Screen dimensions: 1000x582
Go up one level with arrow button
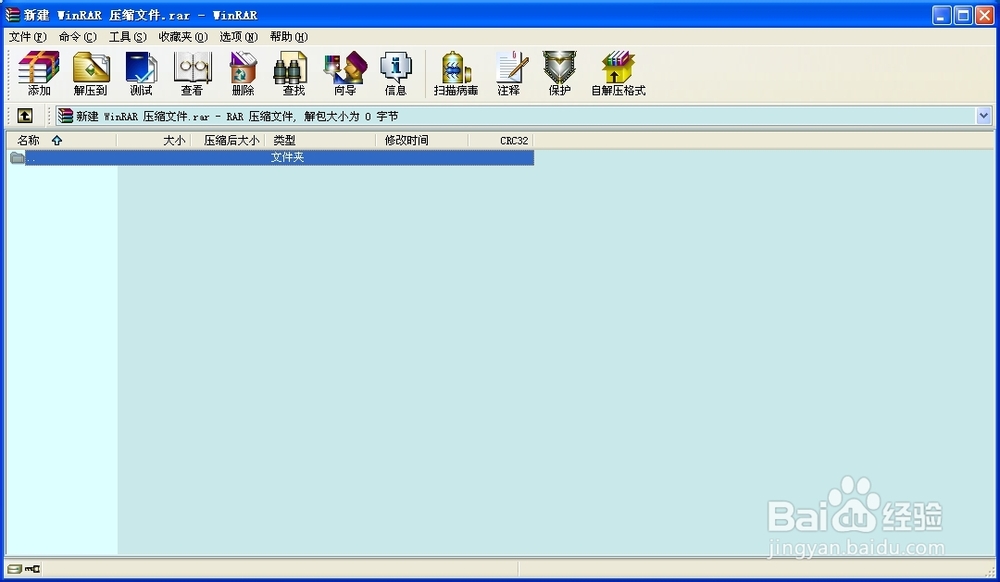(x=24, y=115)
